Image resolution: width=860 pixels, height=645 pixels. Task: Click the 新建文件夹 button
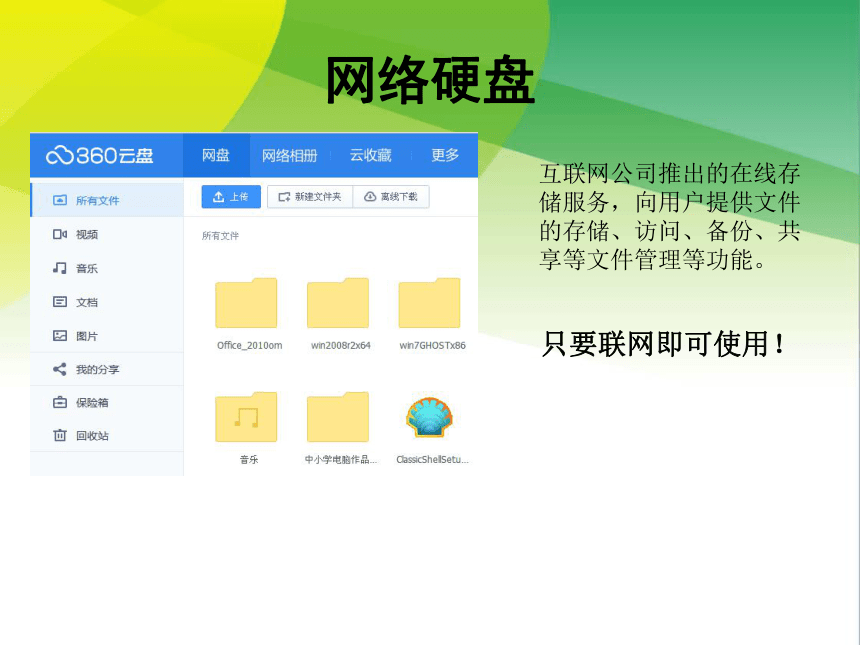point(310,197)
